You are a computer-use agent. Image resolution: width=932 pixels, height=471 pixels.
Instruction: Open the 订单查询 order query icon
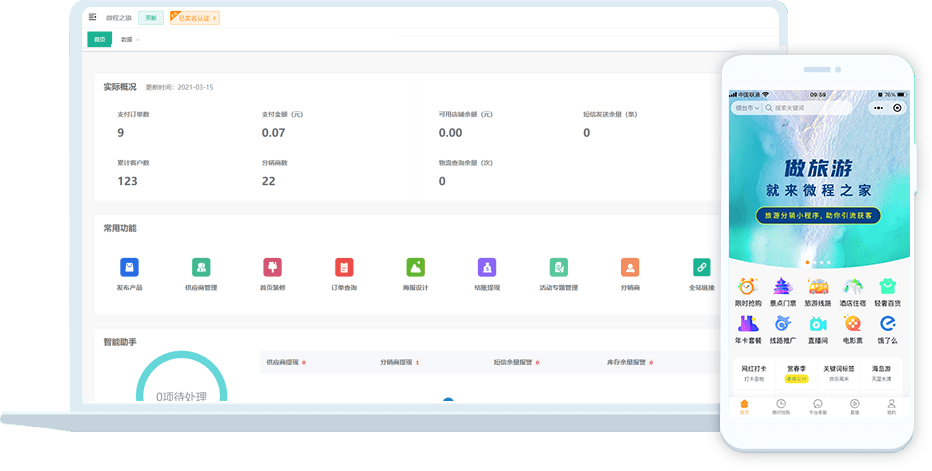[x=344, y=267]
